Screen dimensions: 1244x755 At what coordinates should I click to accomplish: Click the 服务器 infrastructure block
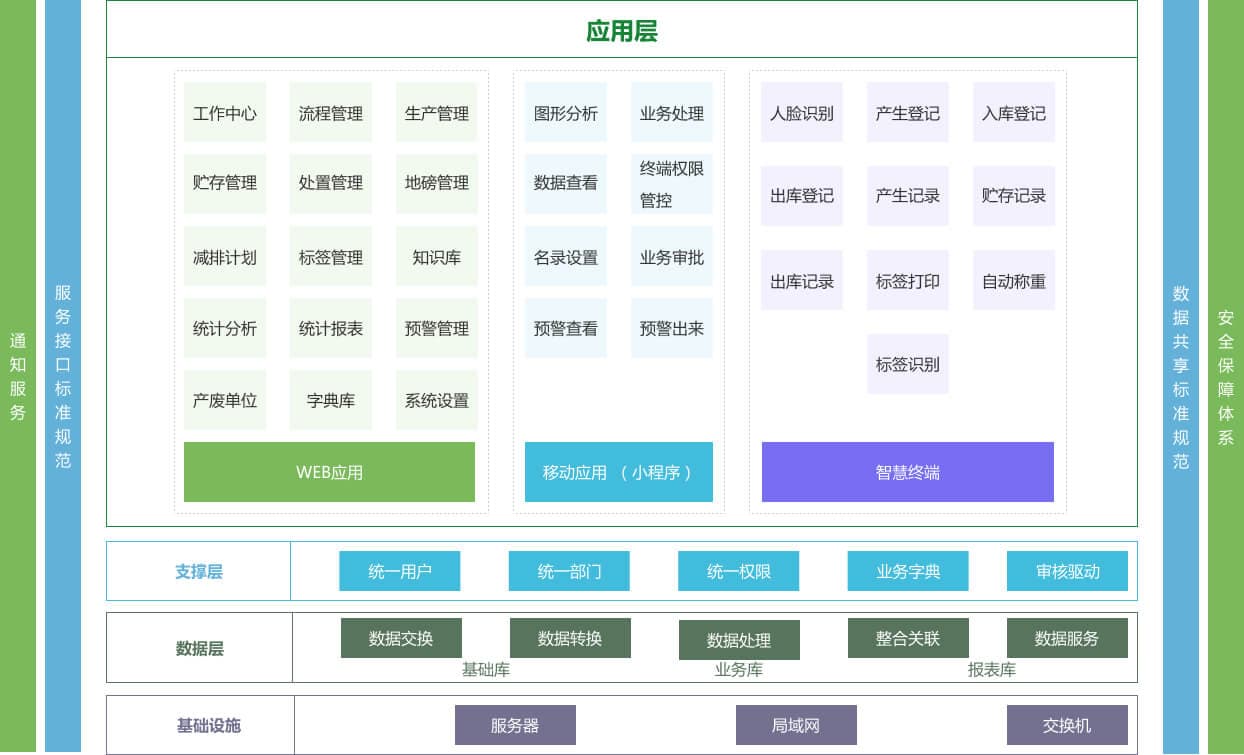[x=515, y=725]
